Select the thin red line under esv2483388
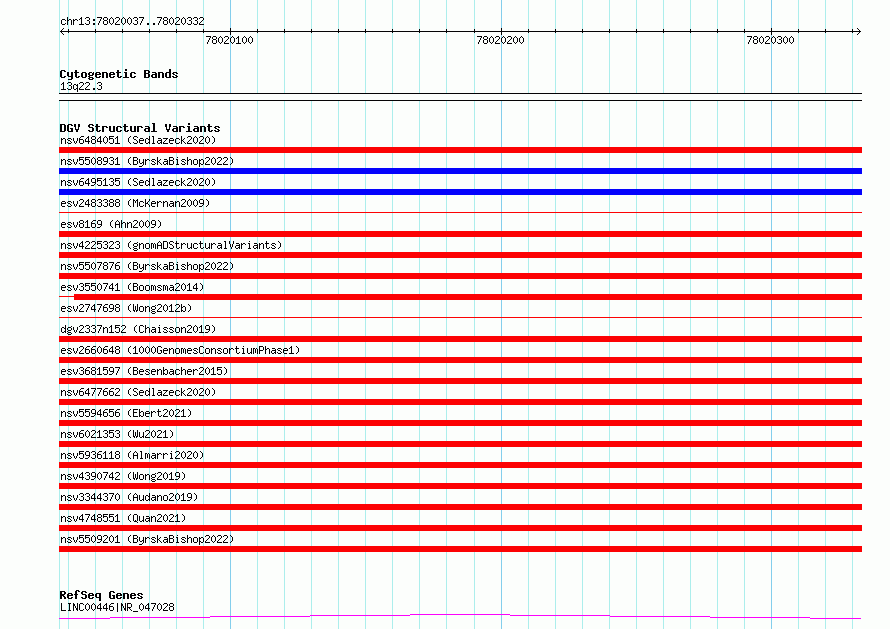 [460, 213]
